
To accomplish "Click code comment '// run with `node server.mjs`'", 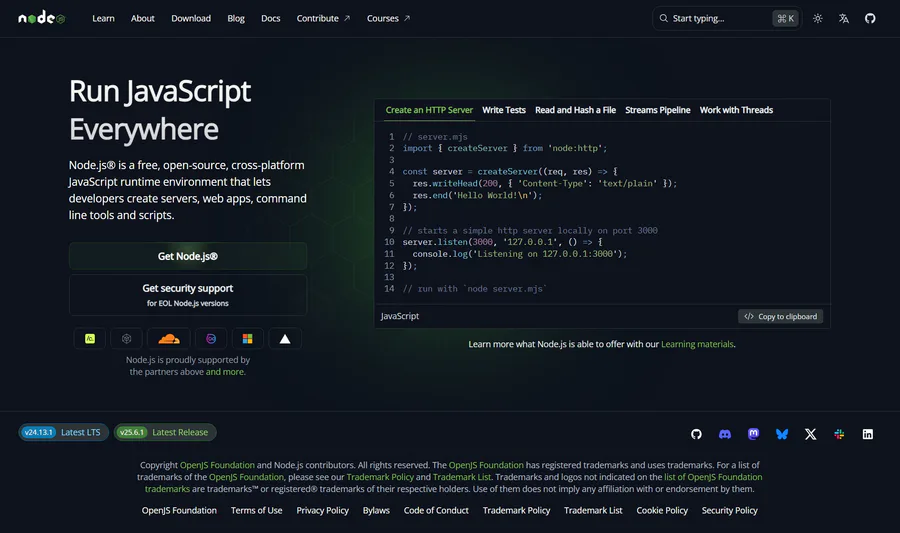I will (475, 289).
